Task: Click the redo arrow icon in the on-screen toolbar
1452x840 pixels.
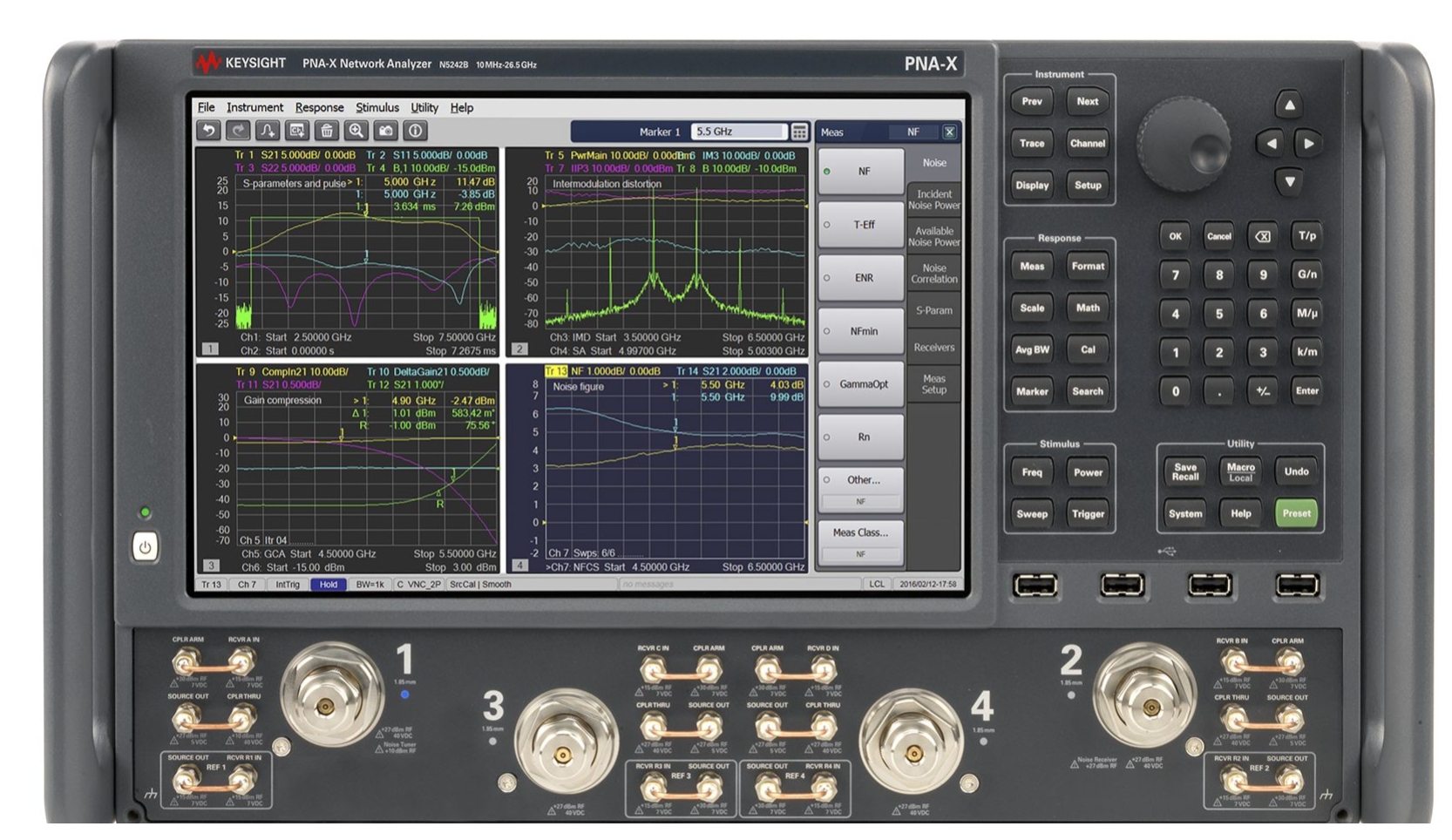Action: coord(238,131)
